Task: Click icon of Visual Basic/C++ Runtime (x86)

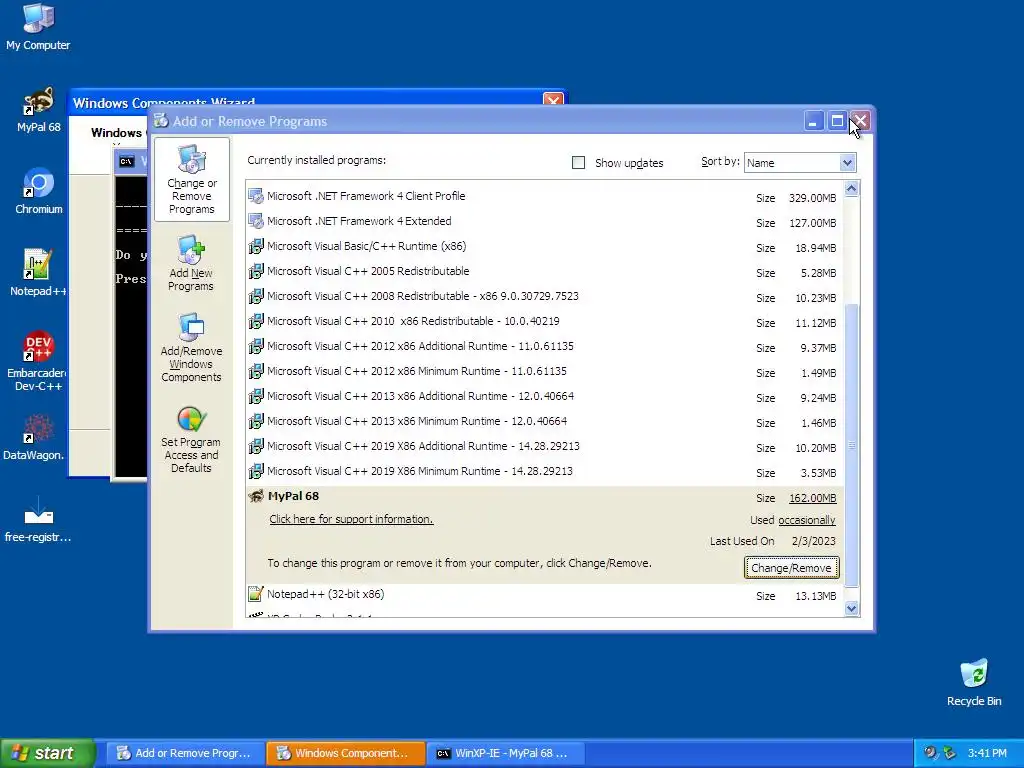Action: coord(256,247)
